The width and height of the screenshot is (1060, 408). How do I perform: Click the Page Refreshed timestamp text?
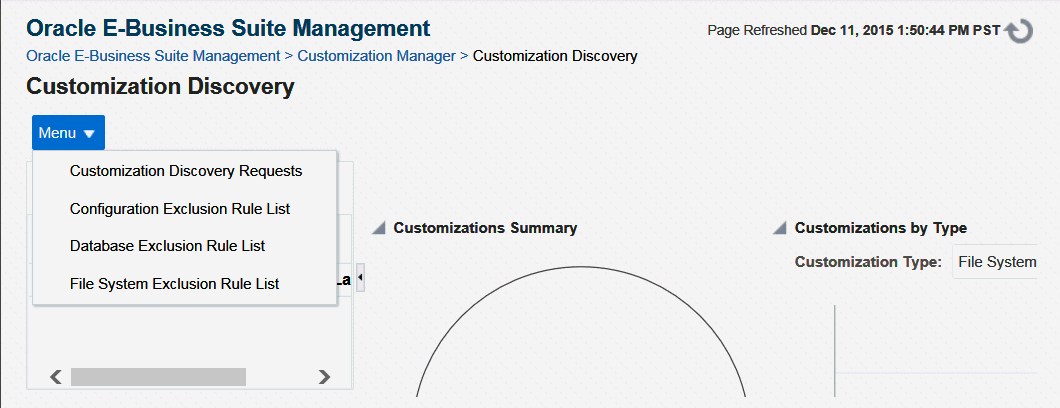pos(855,31)
